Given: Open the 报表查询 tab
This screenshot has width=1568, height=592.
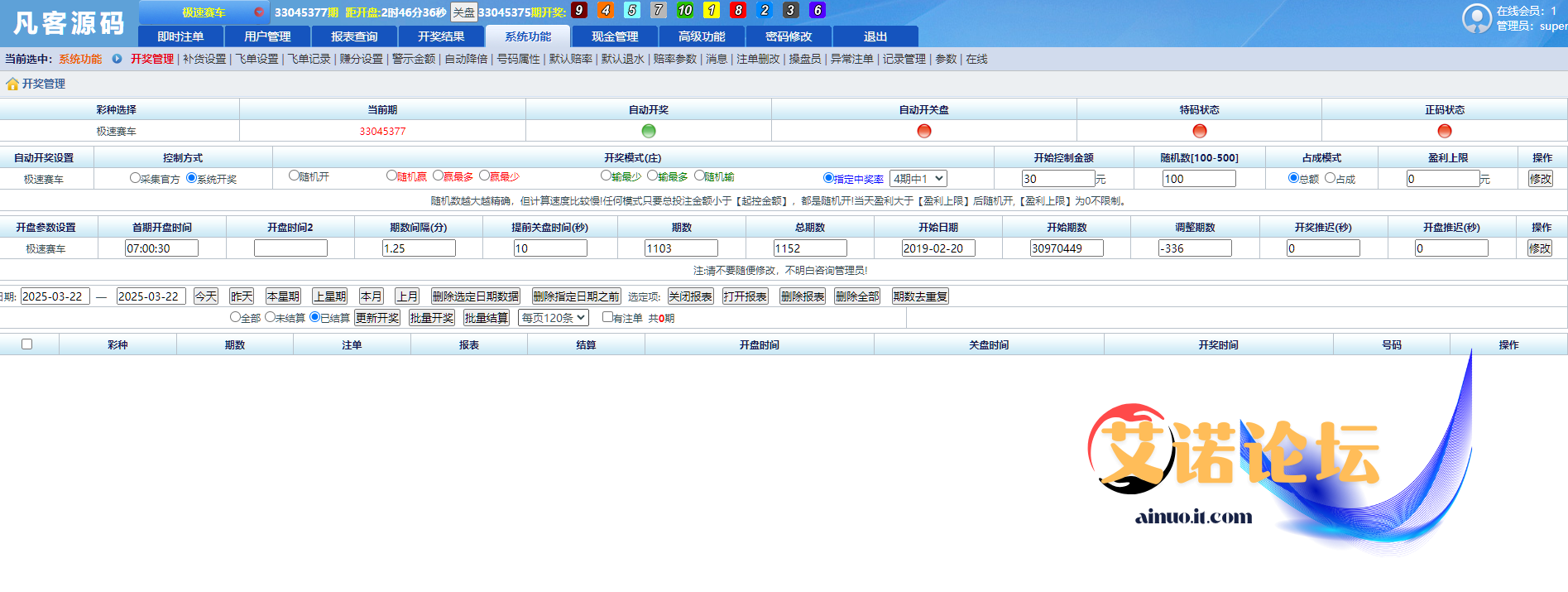Looking at the screenshot, I should tap(354, 36).
